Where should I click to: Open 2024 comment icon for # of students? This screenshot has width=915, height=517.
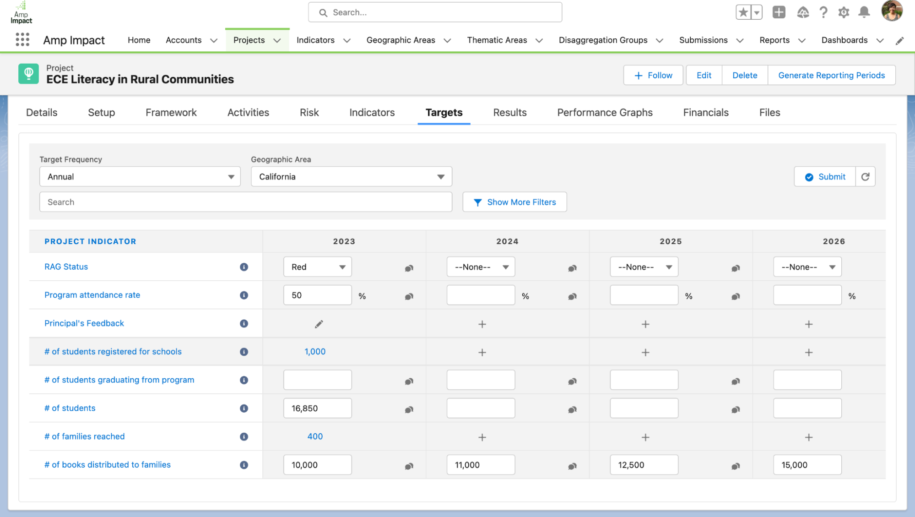coord(572,410)
